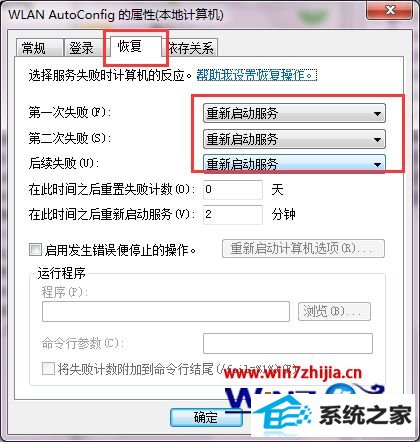The height and width of the screenshot is (442, 420).
Task: Open the 第一次失败 dropdown
Action: 294,113
